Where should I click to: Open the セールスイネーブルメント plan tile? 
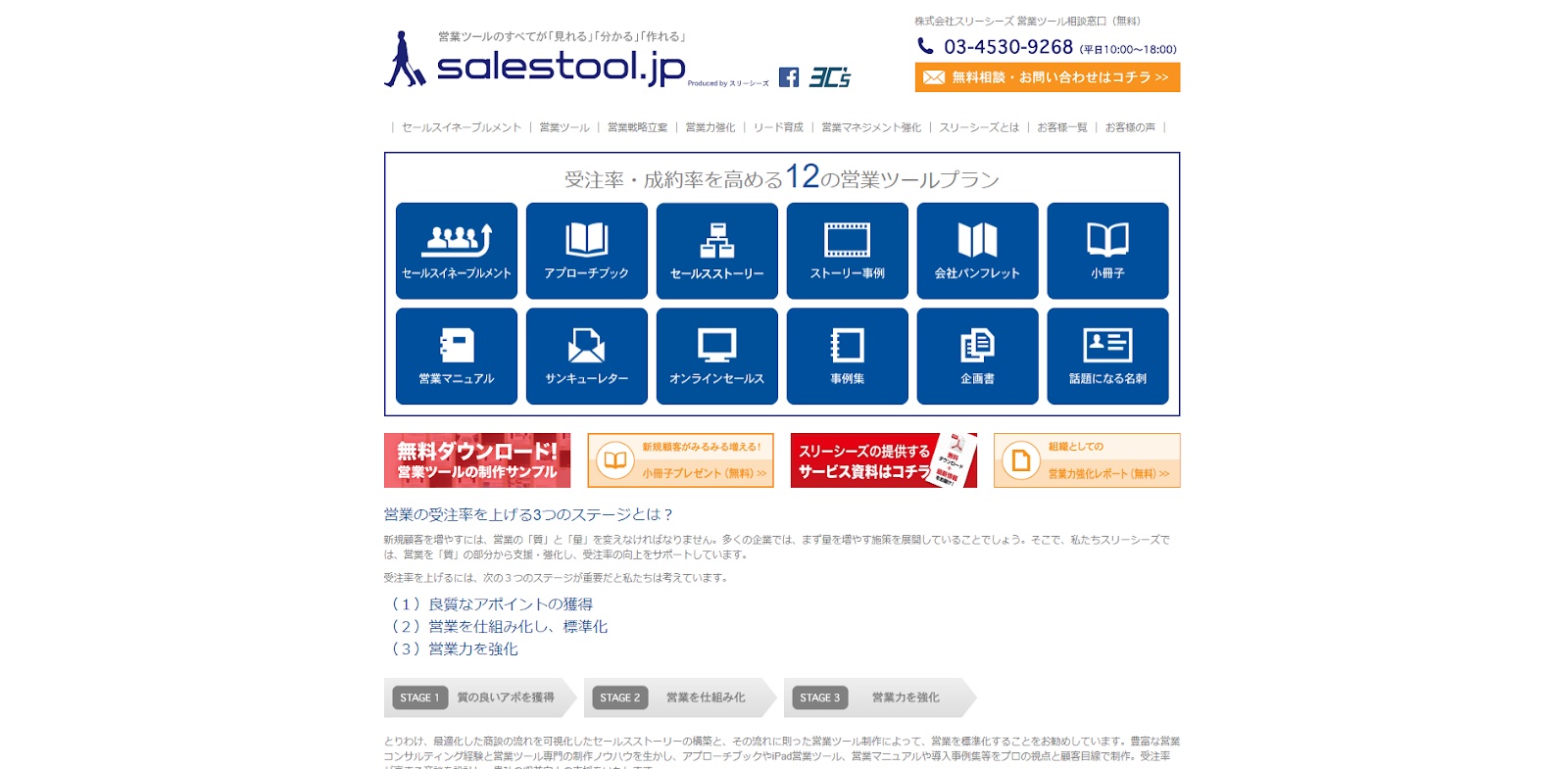pos(456,251)
